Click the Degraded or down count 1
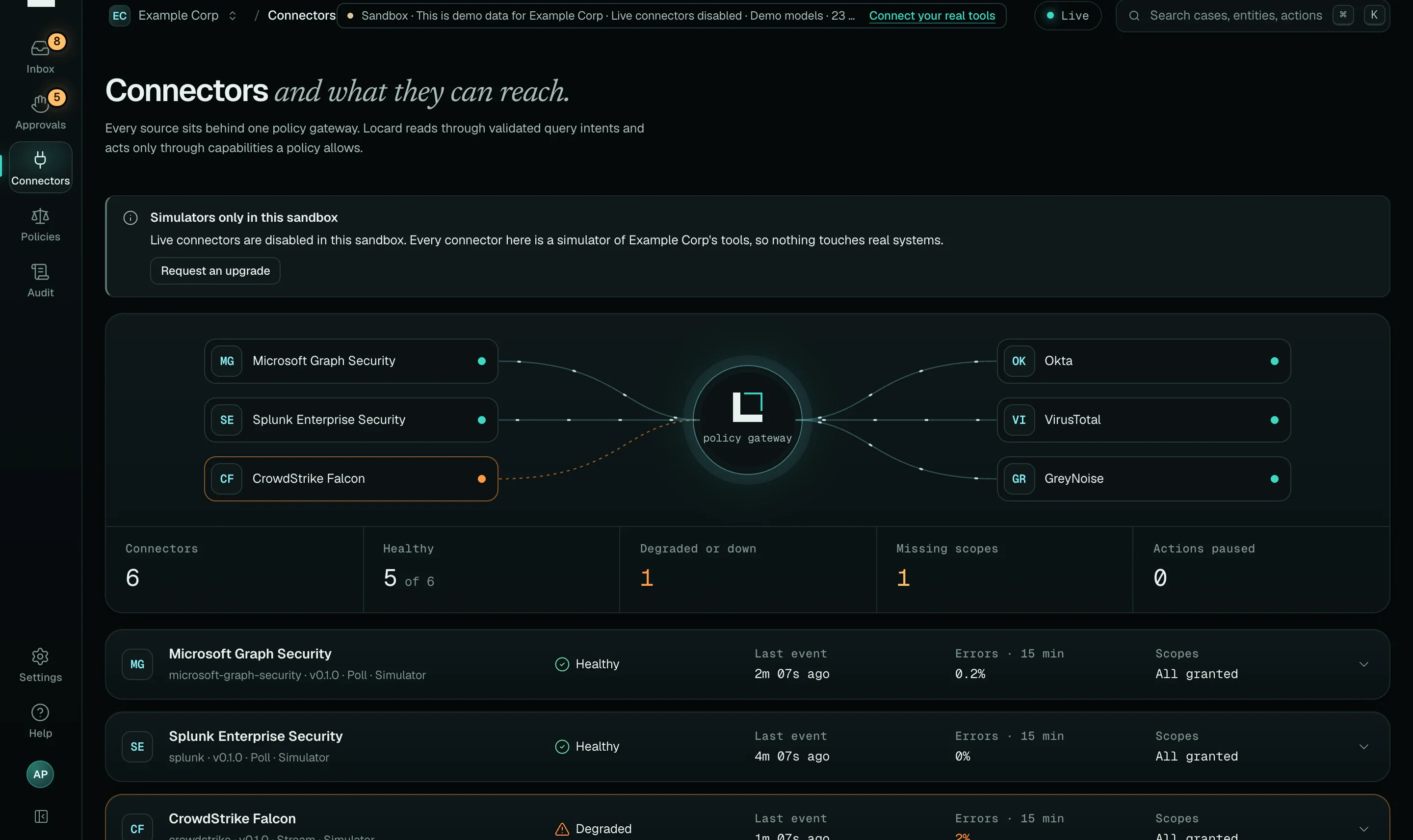This screenshot has height=840, width=1413. coord(647,578)
